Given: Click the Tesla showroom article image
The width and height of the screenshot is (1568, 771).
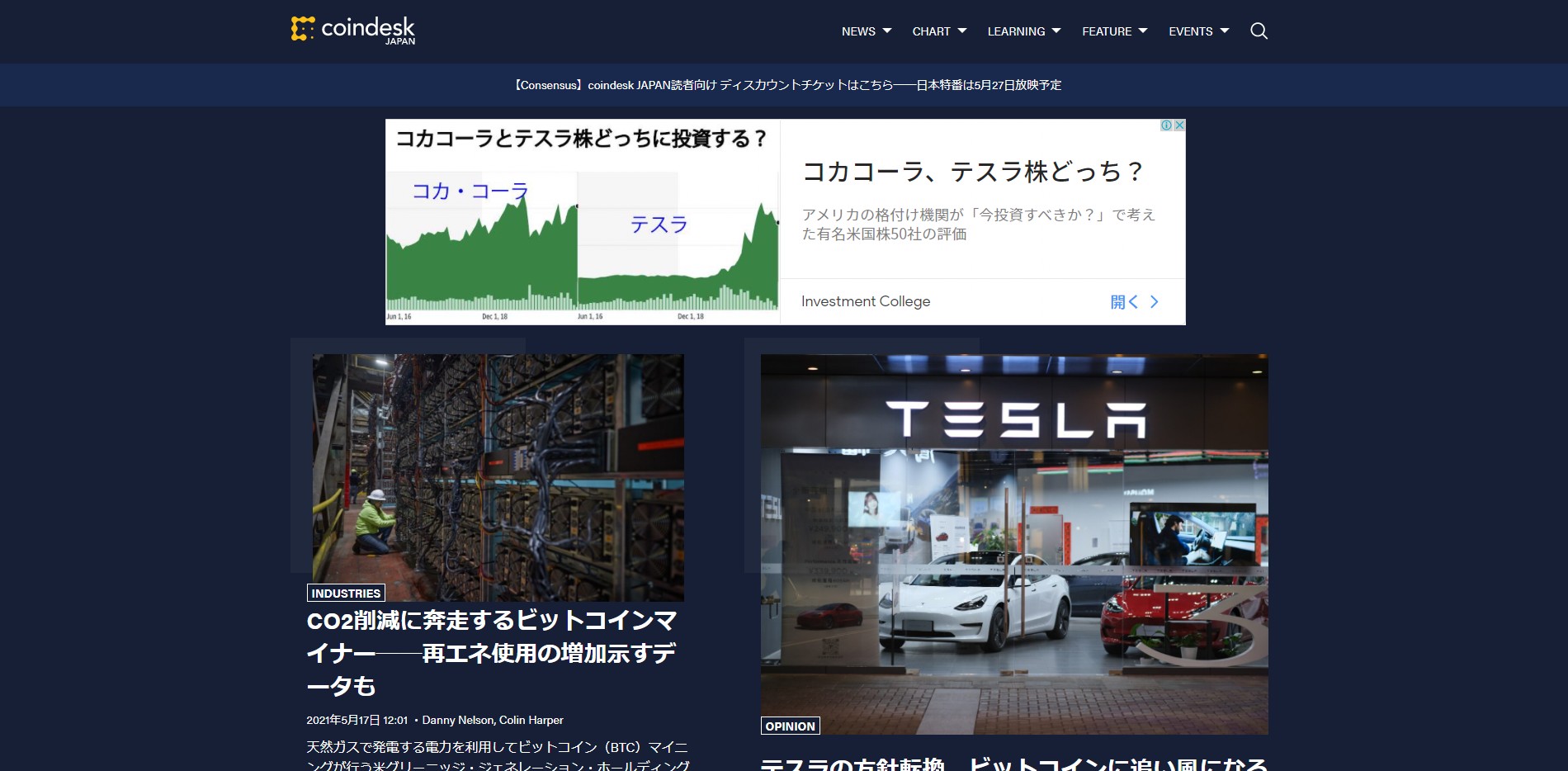Looking at the screenshot, I should tap(1014, 544).
